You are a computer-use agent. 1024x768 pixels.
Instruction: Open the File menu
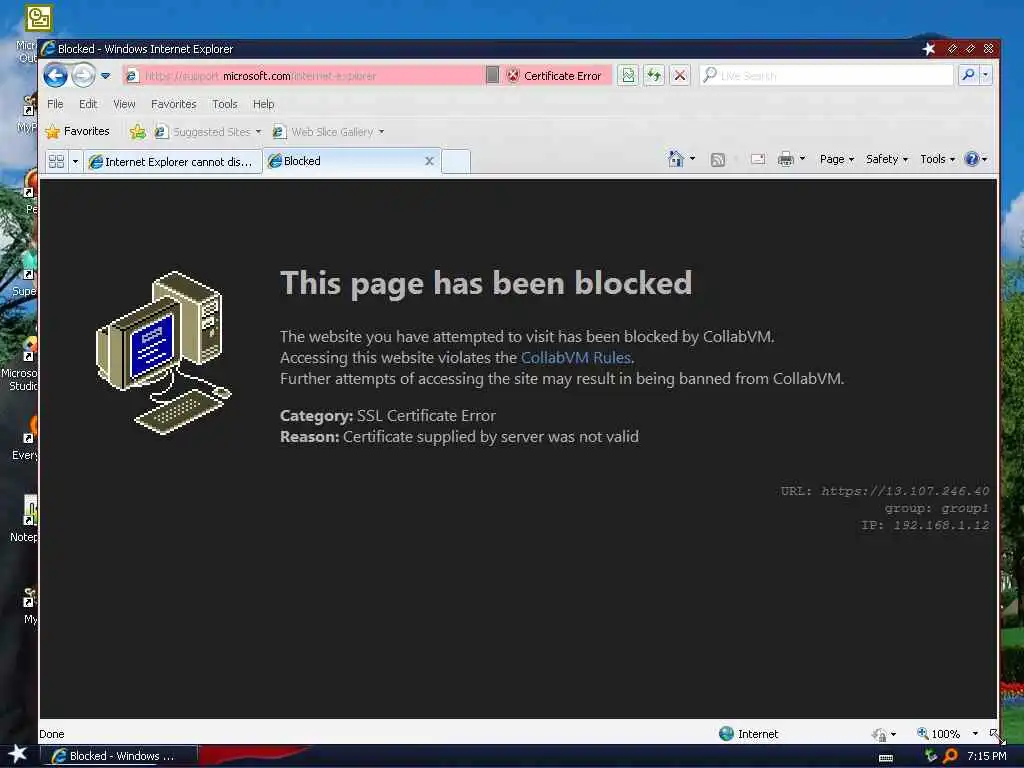[55, 104]
